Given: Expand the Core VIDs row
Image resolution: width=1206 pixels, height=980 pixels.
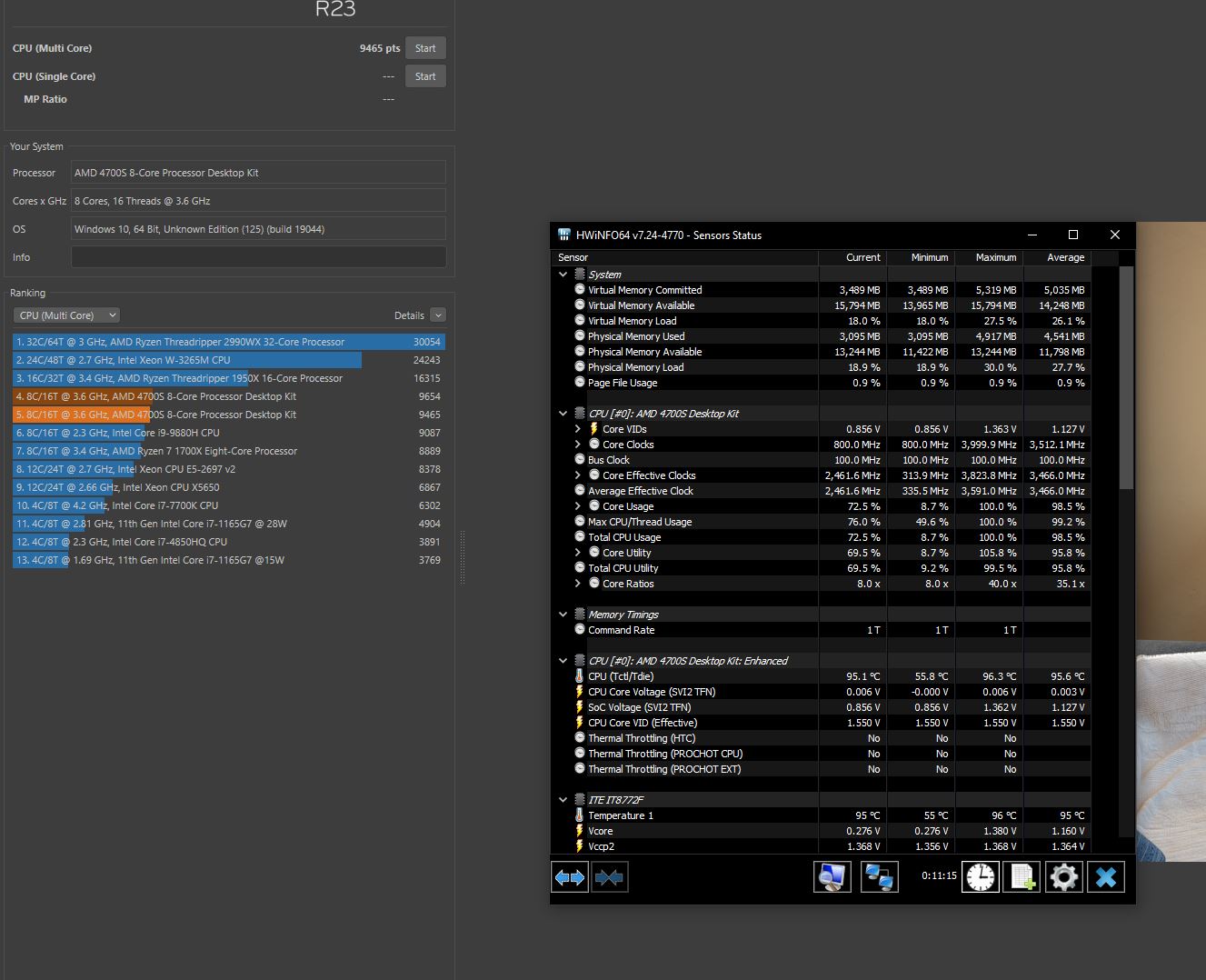Looking at the screenshot, I should 578,429.
